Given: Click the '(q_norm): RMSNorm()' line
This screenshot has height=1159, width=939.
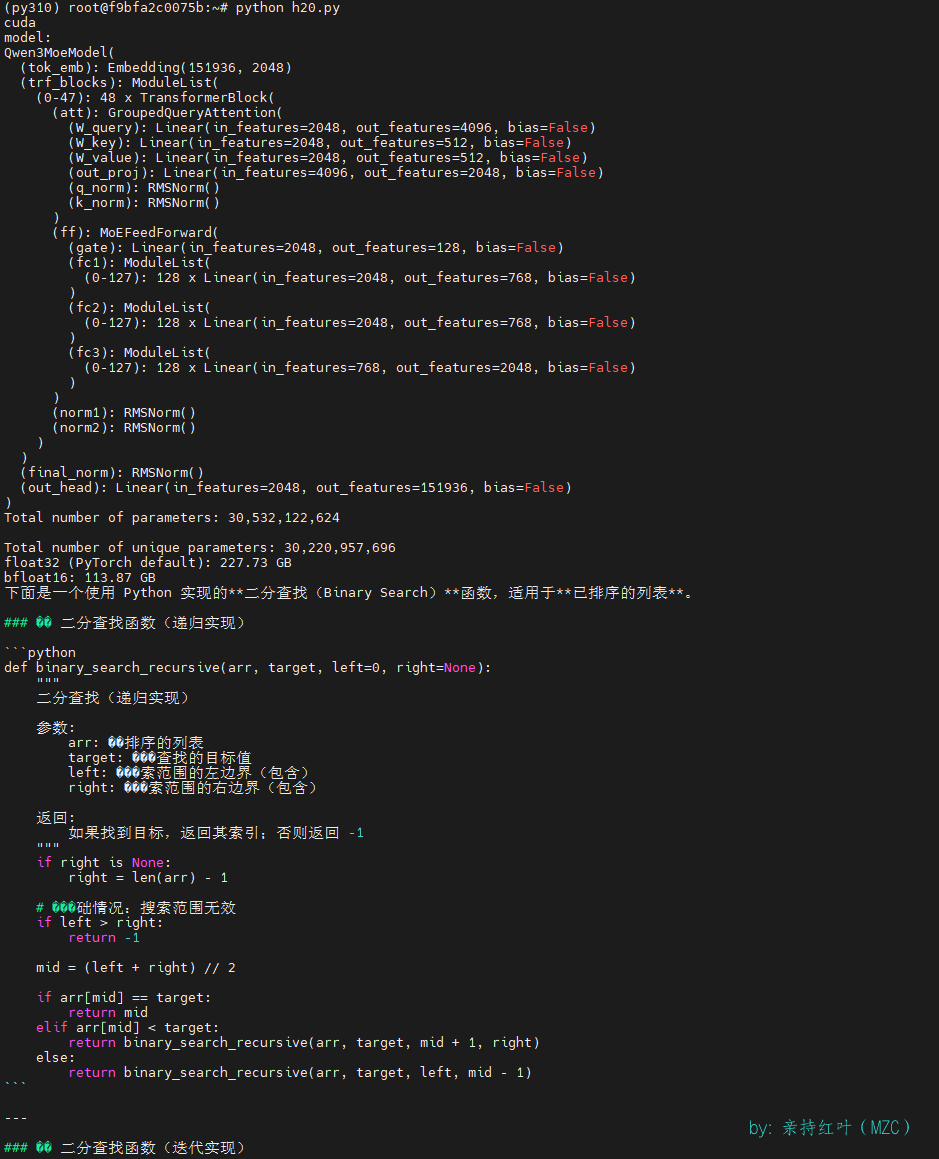Looking at the screenshot, I should coord(144,188).
